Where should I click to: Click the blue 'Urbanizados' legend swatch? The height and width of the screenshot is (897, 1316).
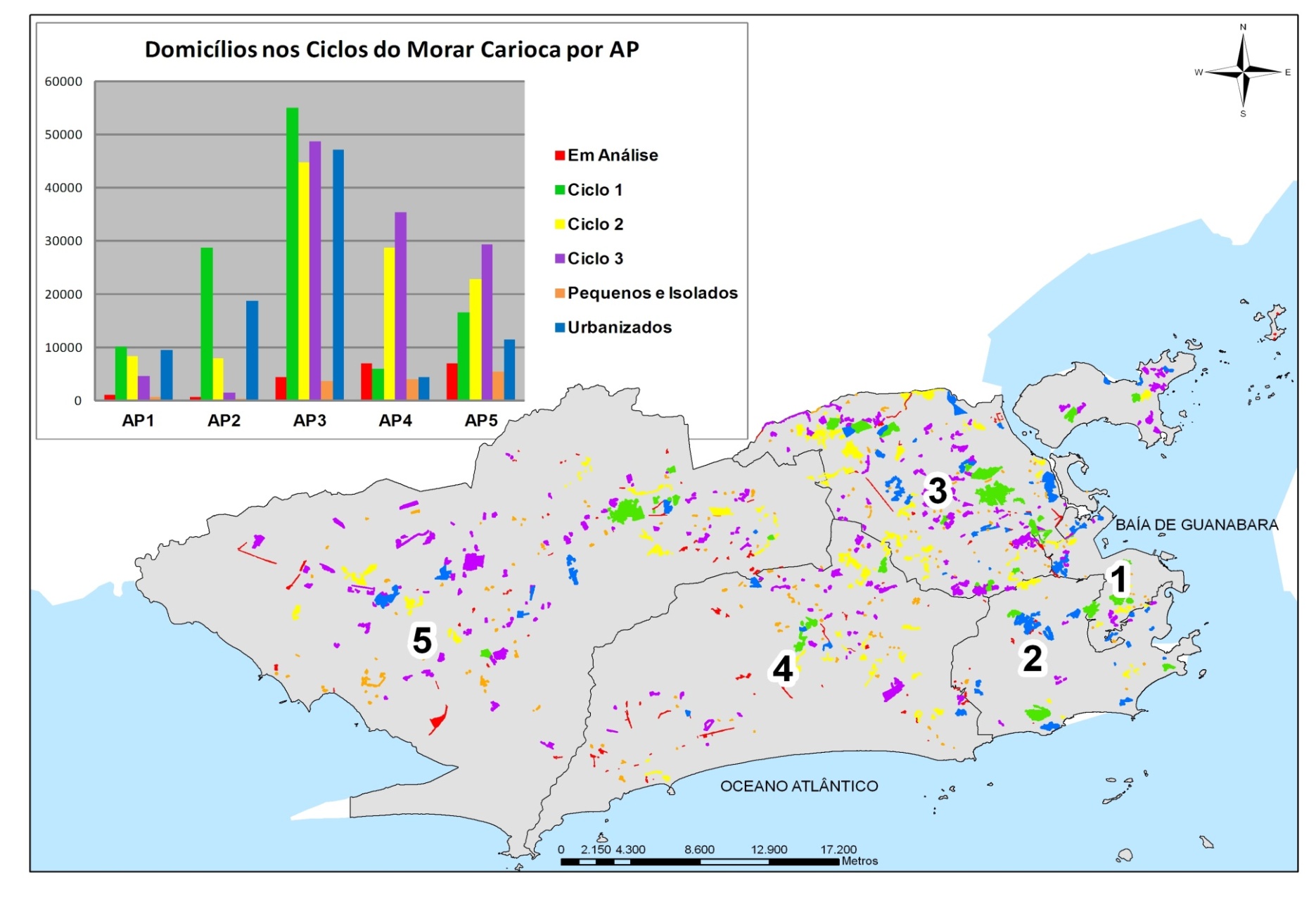point(560,328)
